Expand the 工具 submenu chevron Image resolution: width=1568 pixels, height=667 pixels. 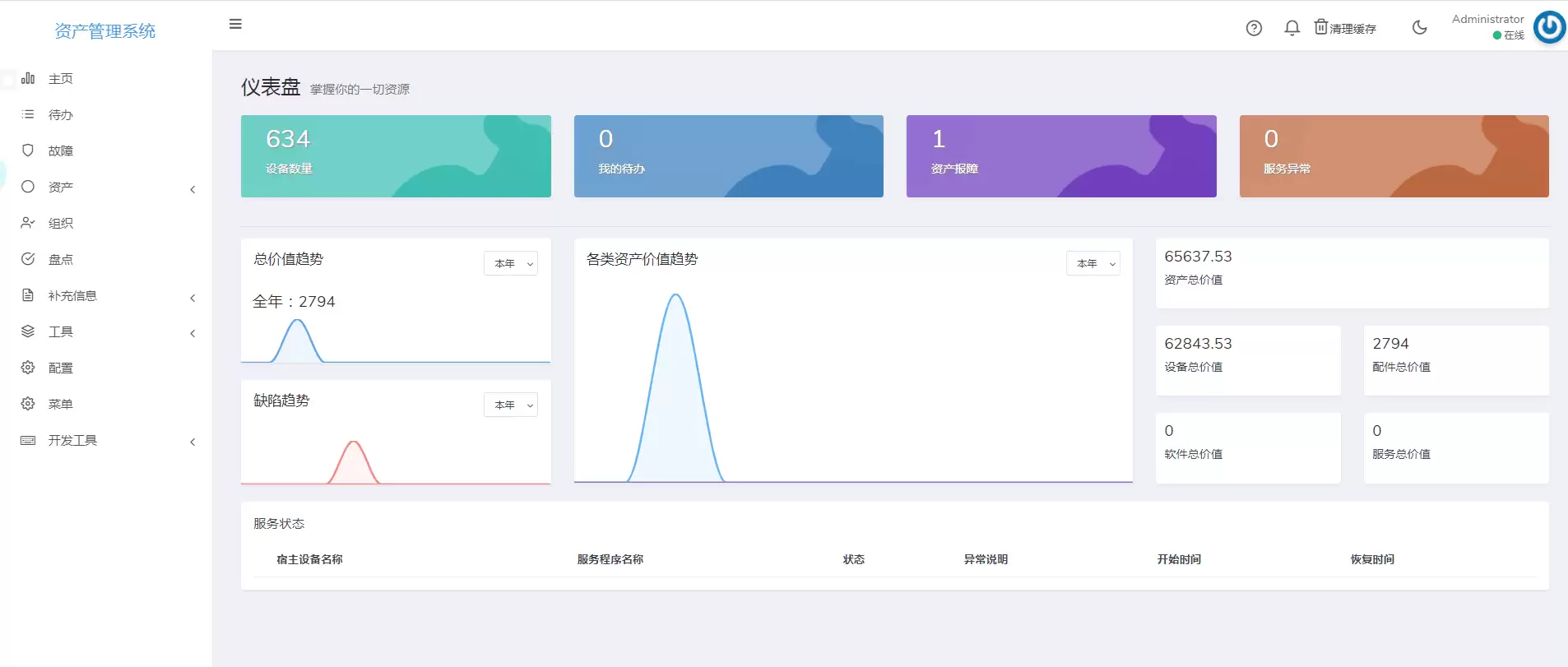193,334
